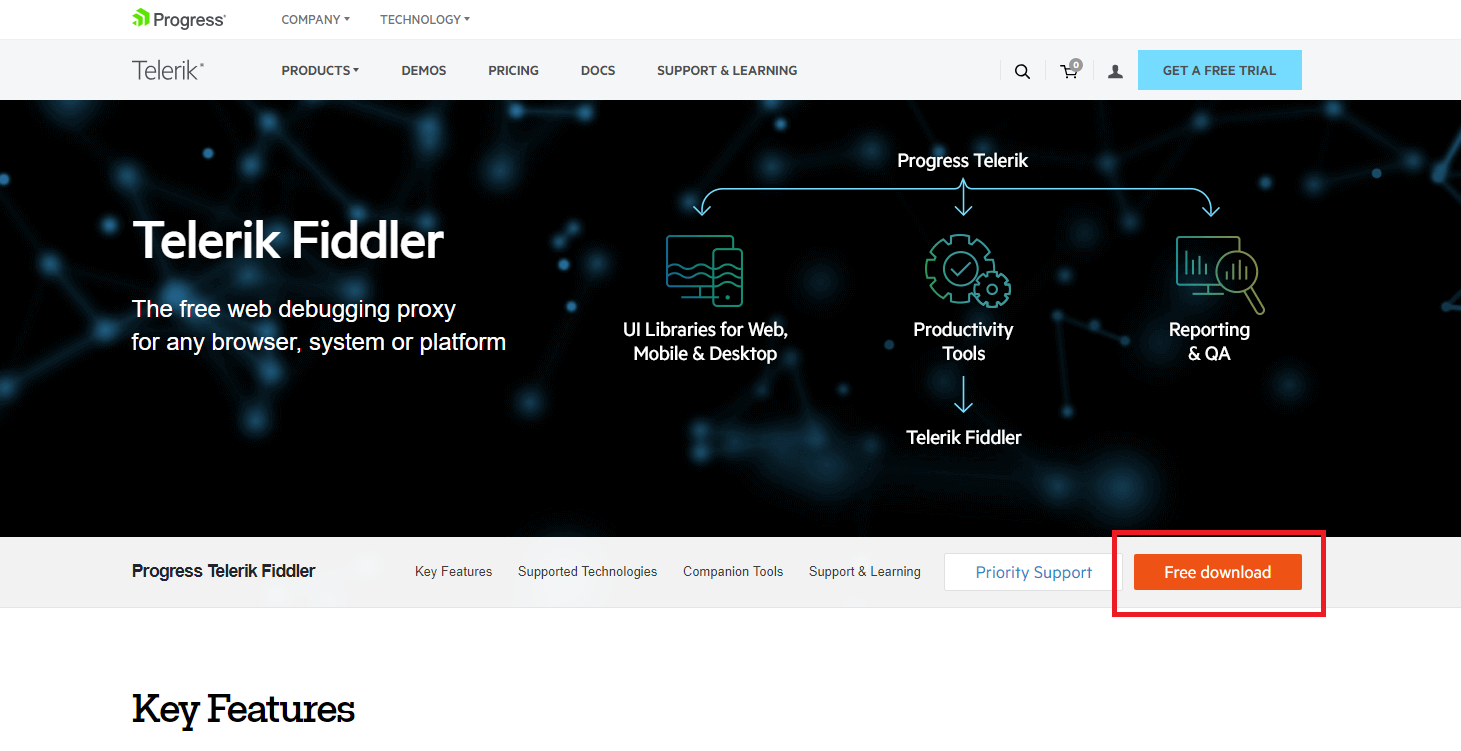The width and height of the screenshot is (1461, 751).
Task: Click the Key Features heading
Action: 244,710
